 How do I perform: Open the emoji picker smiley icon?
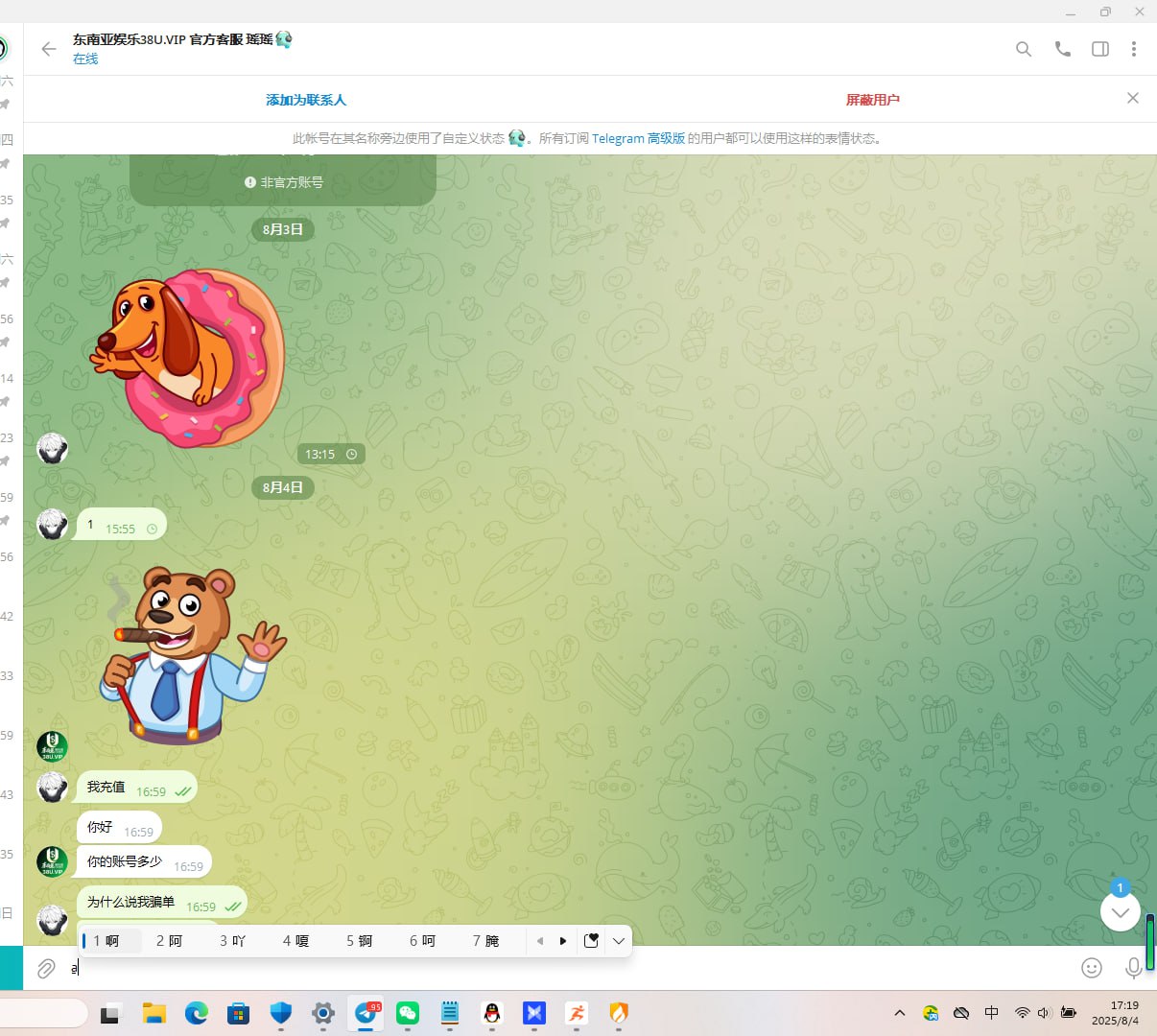1091,968
